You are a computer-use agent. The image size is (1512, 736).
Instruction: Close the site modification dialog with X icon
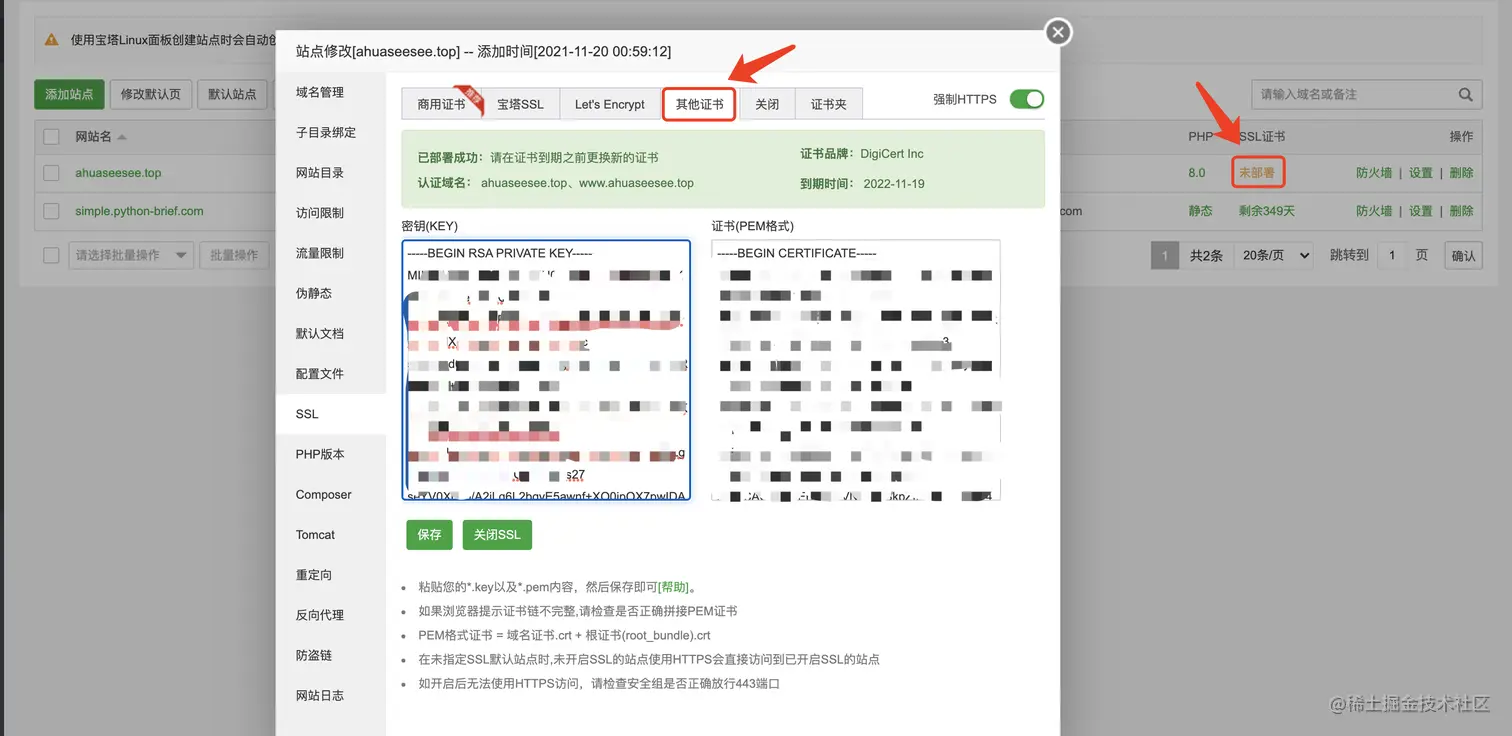(x=1058, y=32)
